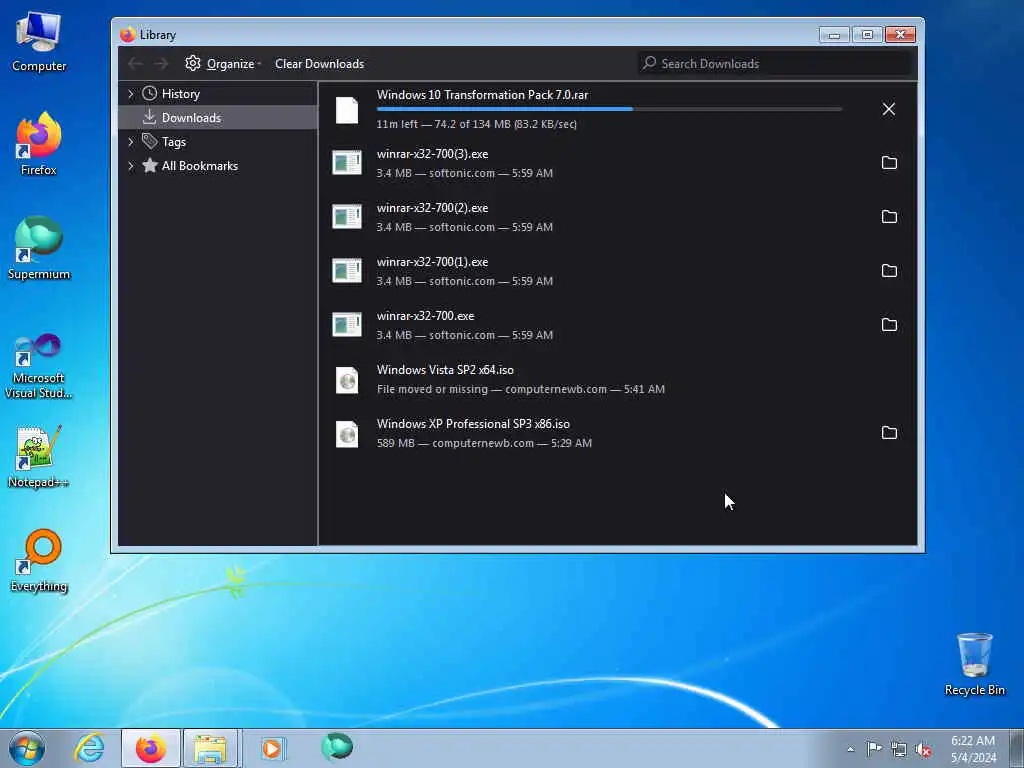The height and width of the screenshot is (768, 1024).
Task: Click the Windows XP Professional disc icon
Action: point(347,434)
